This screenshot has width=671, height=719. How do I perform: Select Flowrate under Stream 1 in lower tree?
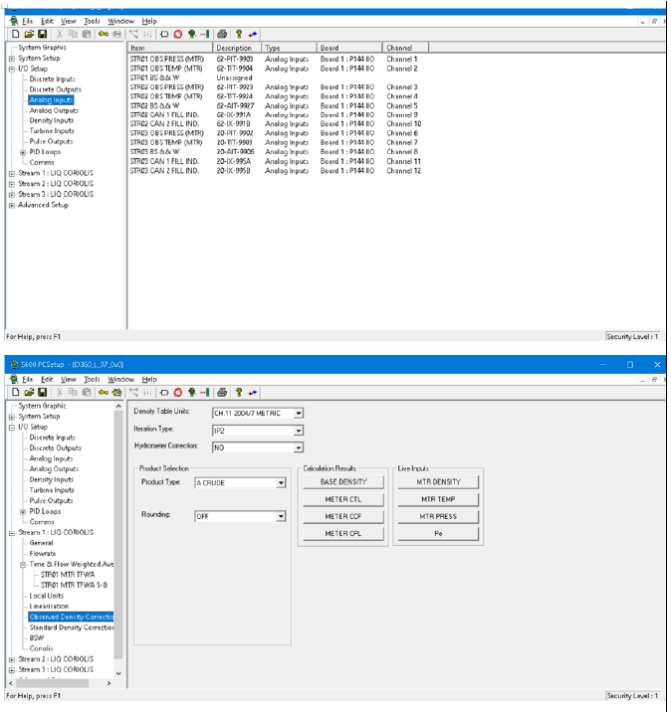click(43, 553)
